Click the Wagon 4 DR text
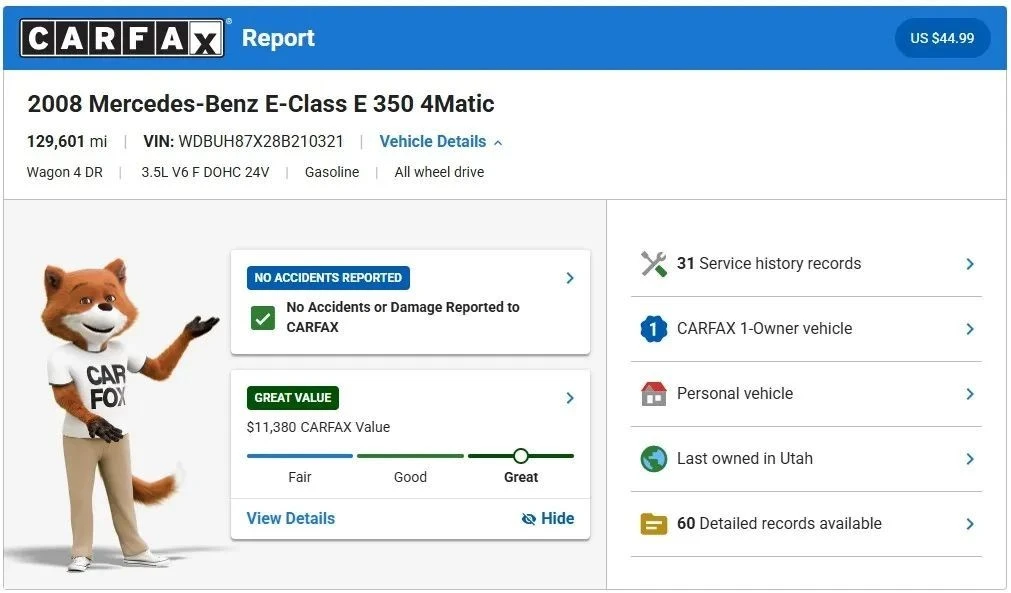This screenshot has width=1011, height=593. click(x=64, y=172)
